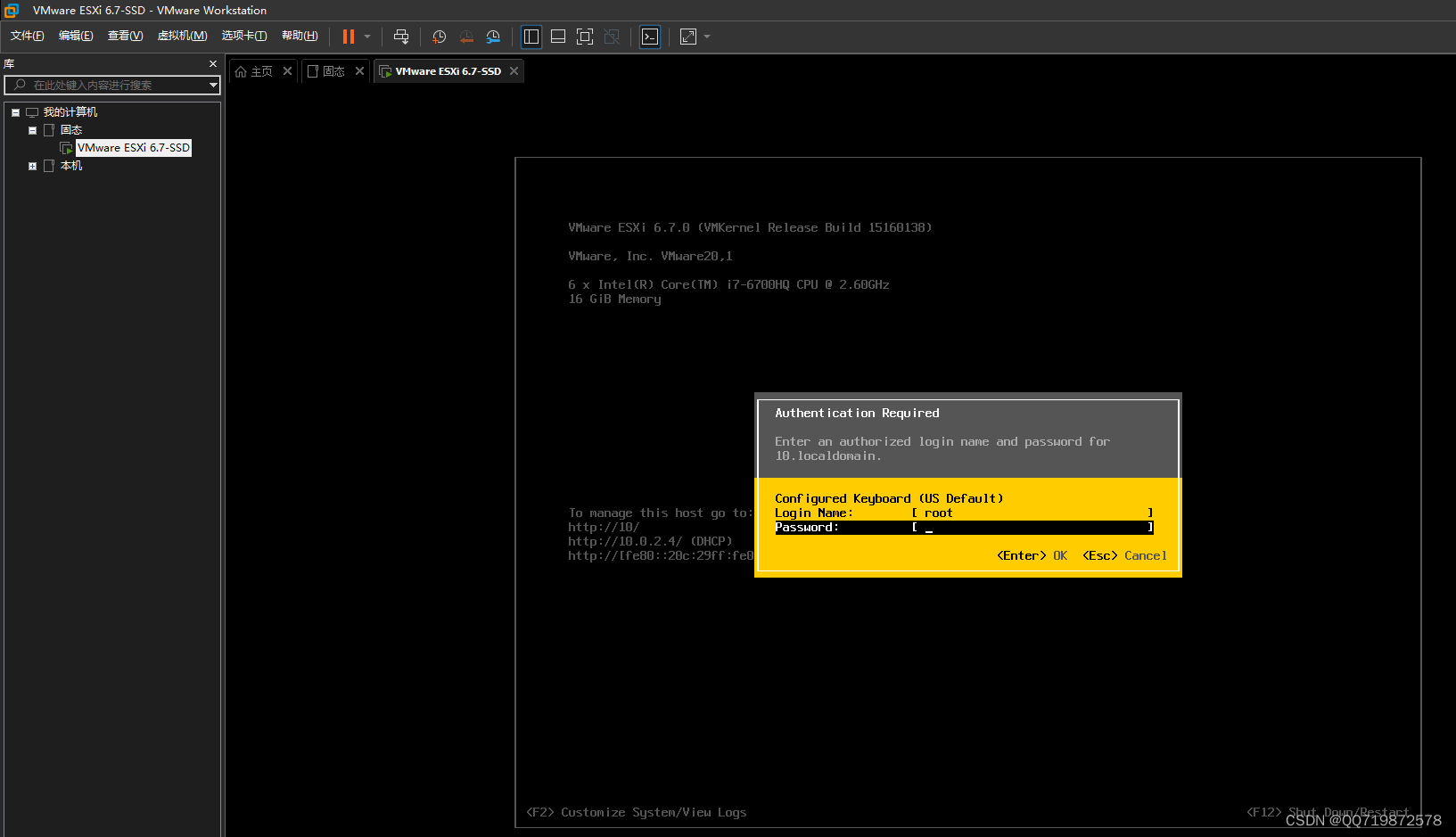The image size is (1456, 837).
Task: Open the power options dropdown arrow beside pause
Action: (x=367, y=37)
